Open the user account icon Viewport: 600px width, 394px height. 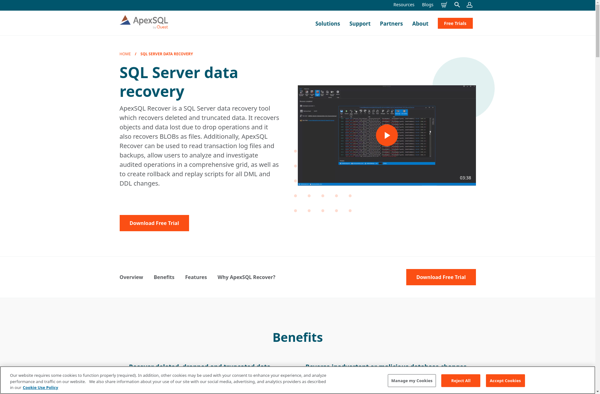point(470,5)
